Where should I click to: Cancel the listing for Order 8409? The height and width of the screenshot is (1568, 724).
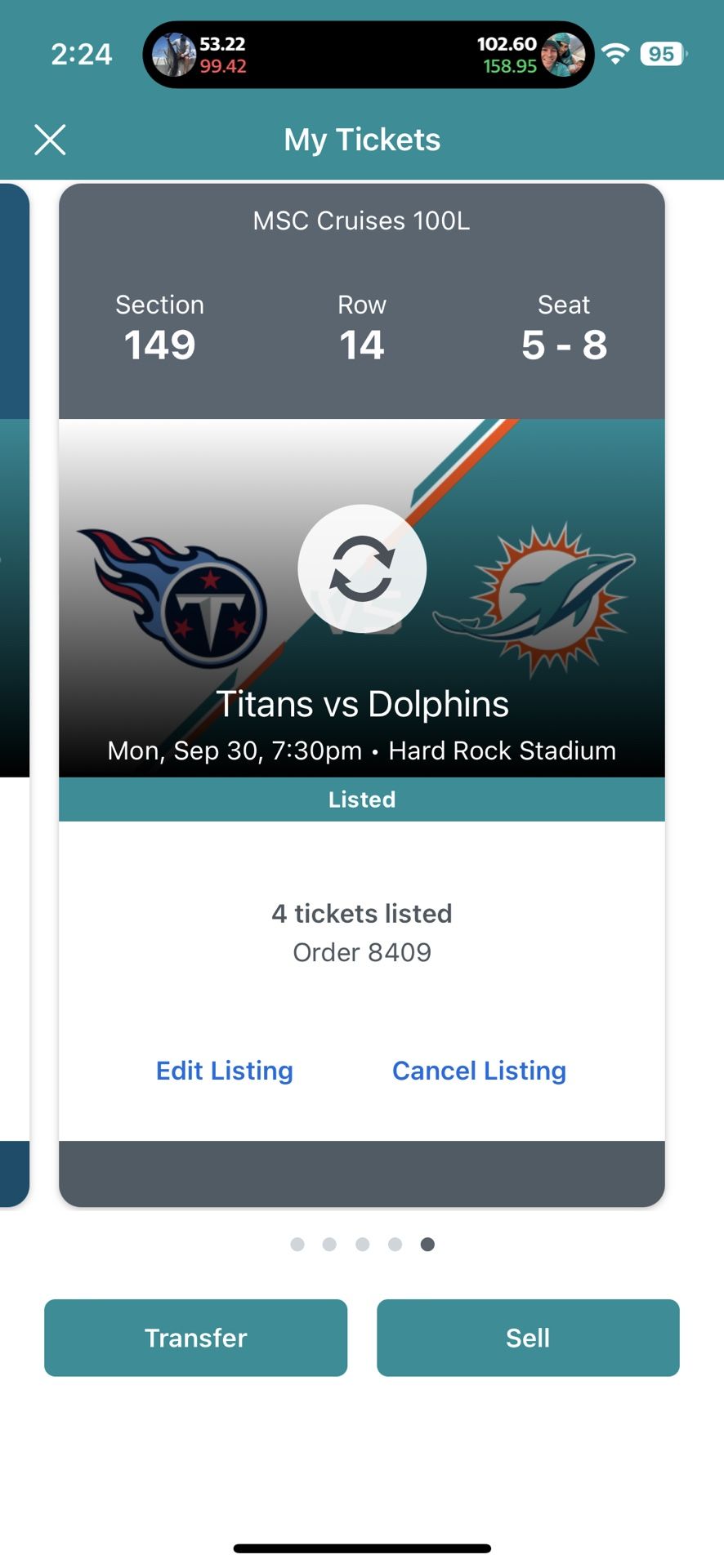[x=479, y=1071]
